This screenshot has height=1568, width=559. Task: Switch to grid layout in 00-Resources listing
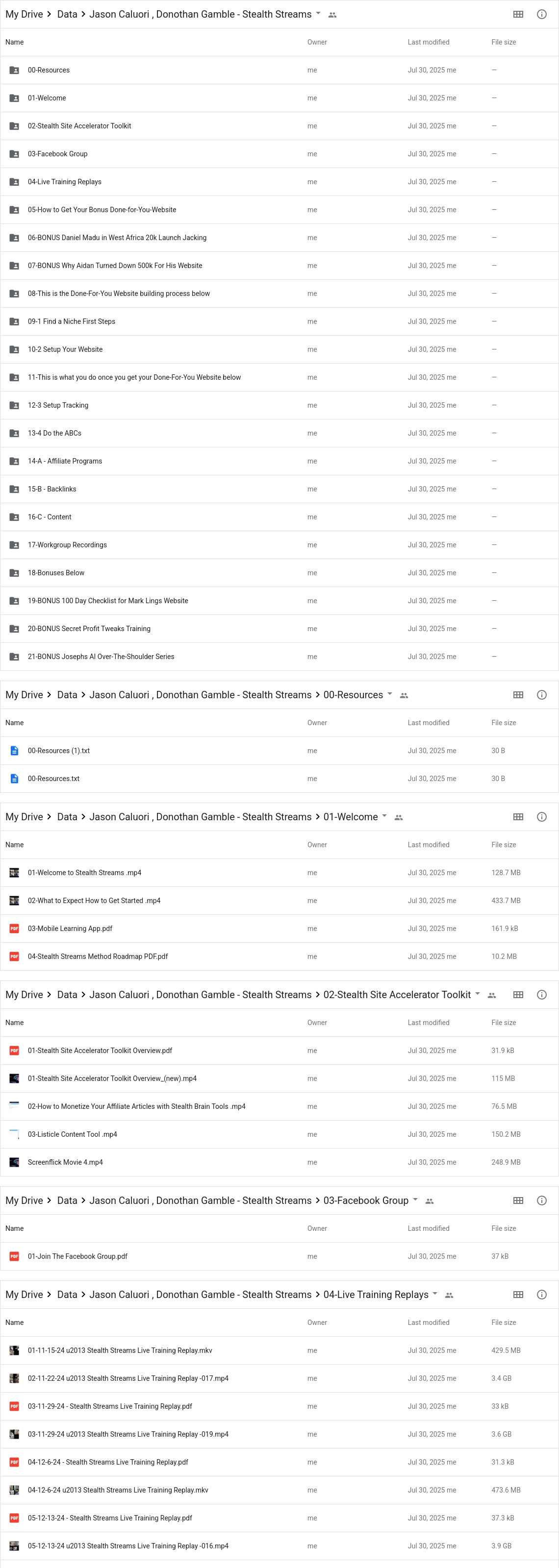tap(518, 694)
